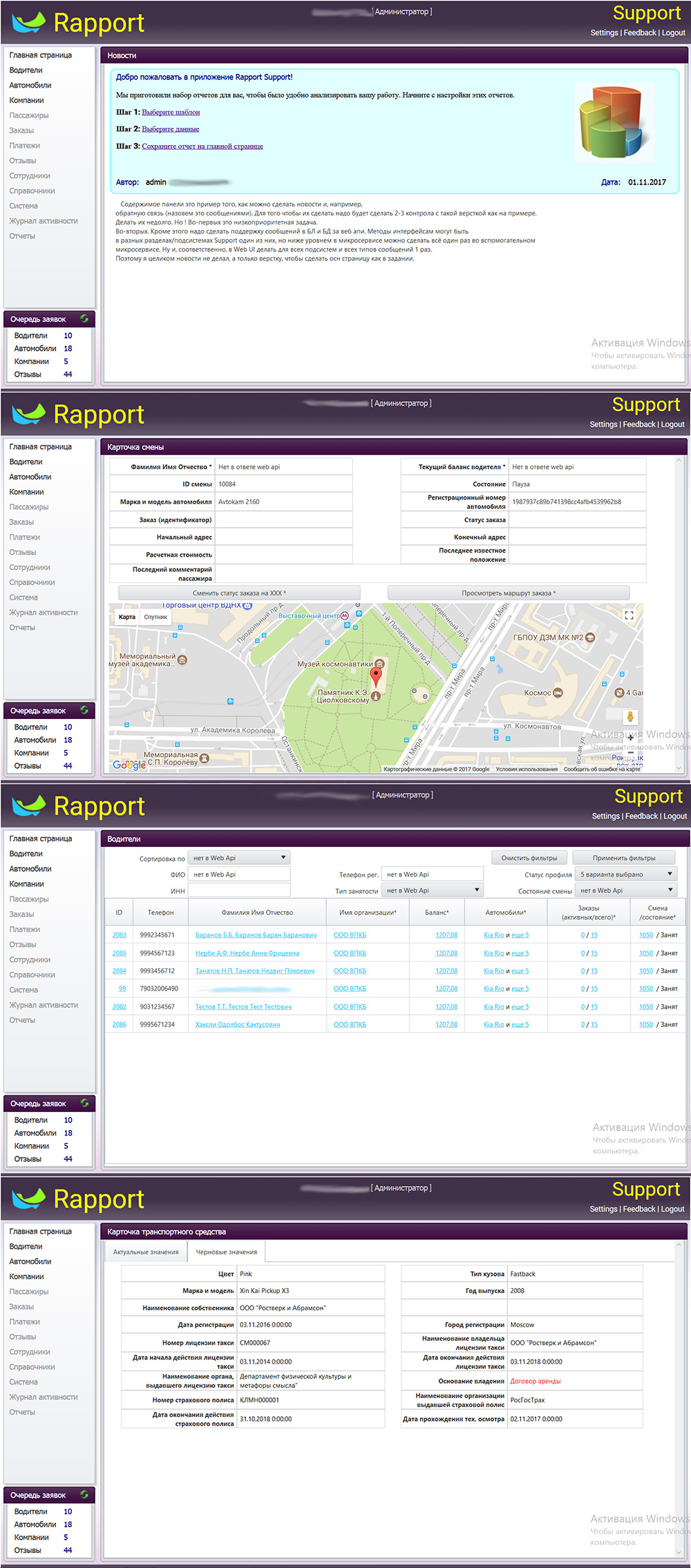691x1568 pixels.
Task: Click the Мемориальный музей академика icon on the map
Action: click(x=183, y=660)
